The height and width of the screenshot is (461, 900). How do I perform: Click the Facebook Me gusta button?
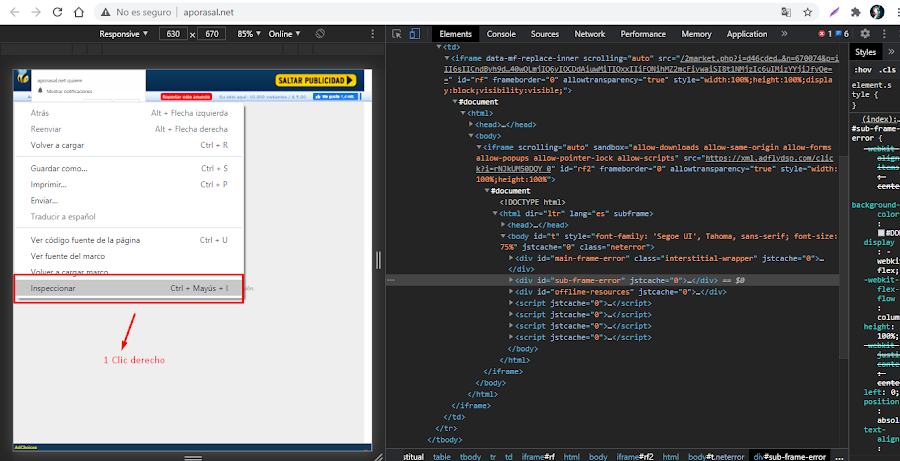click(336, 96)
